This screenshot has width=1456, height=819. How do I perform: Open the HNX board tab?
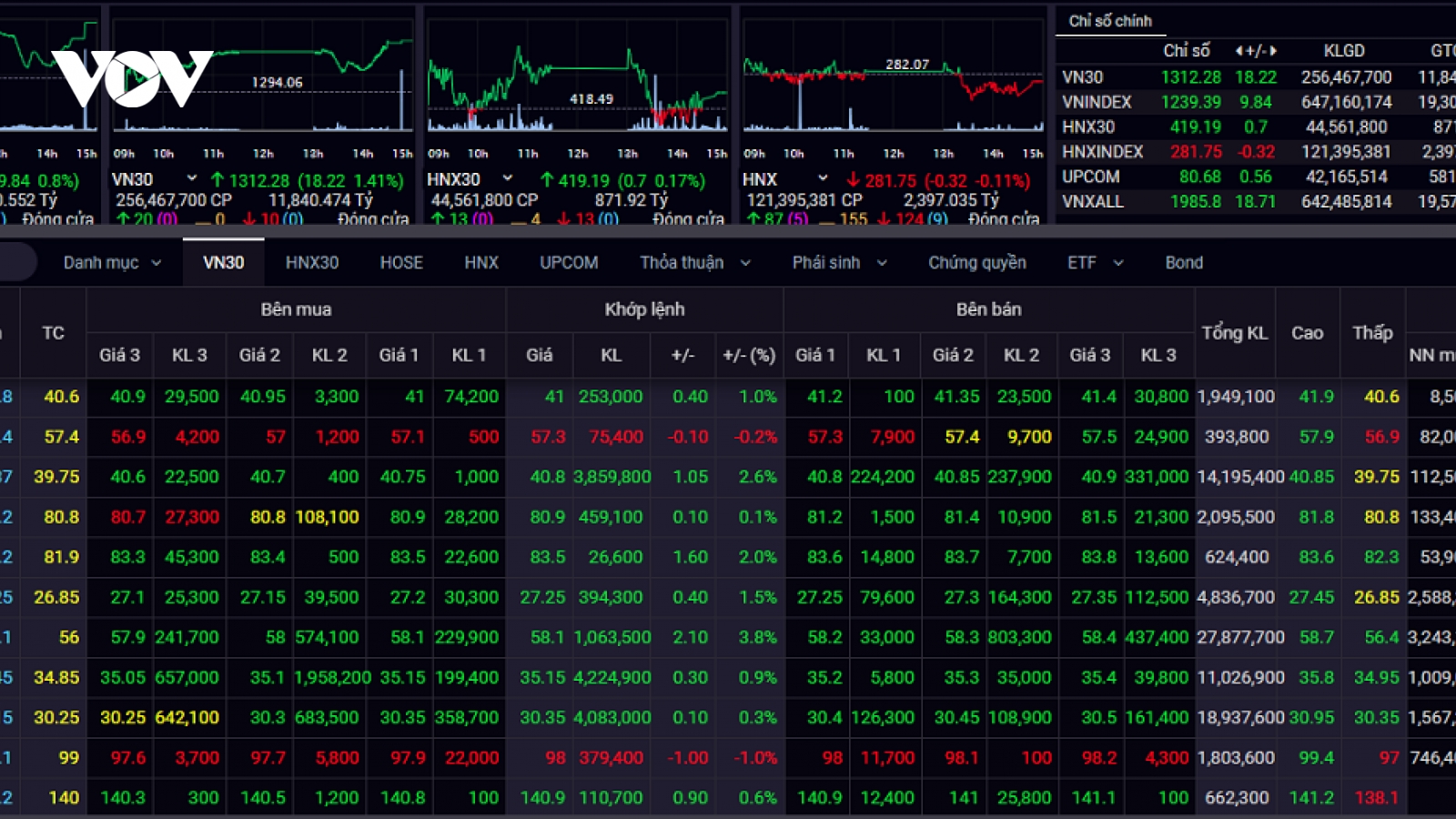[x=481, y=263]
